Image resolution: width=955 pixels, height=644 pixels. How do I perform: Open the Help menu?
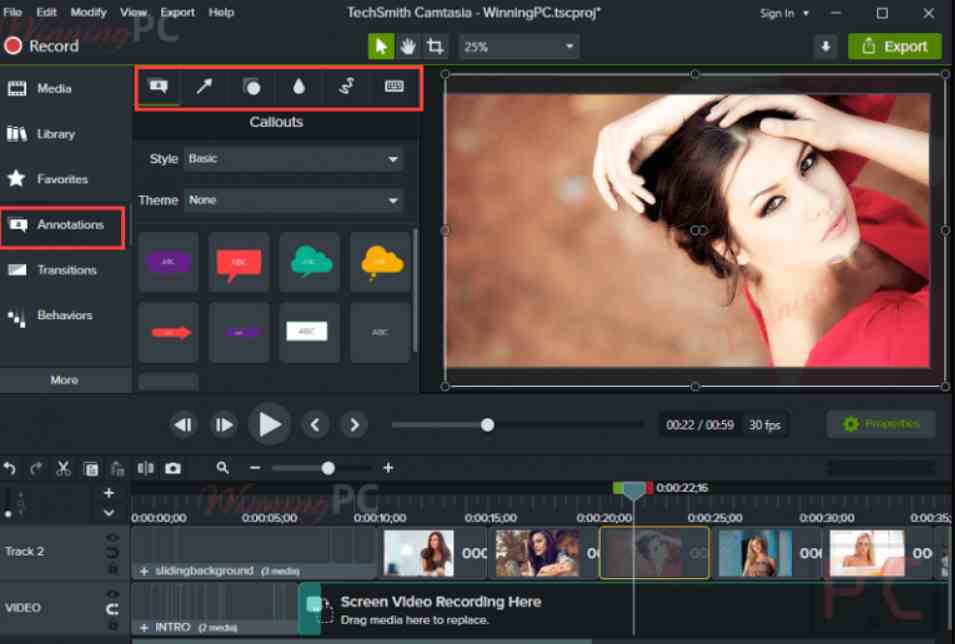pyautogui.click(x=221, y=12)
